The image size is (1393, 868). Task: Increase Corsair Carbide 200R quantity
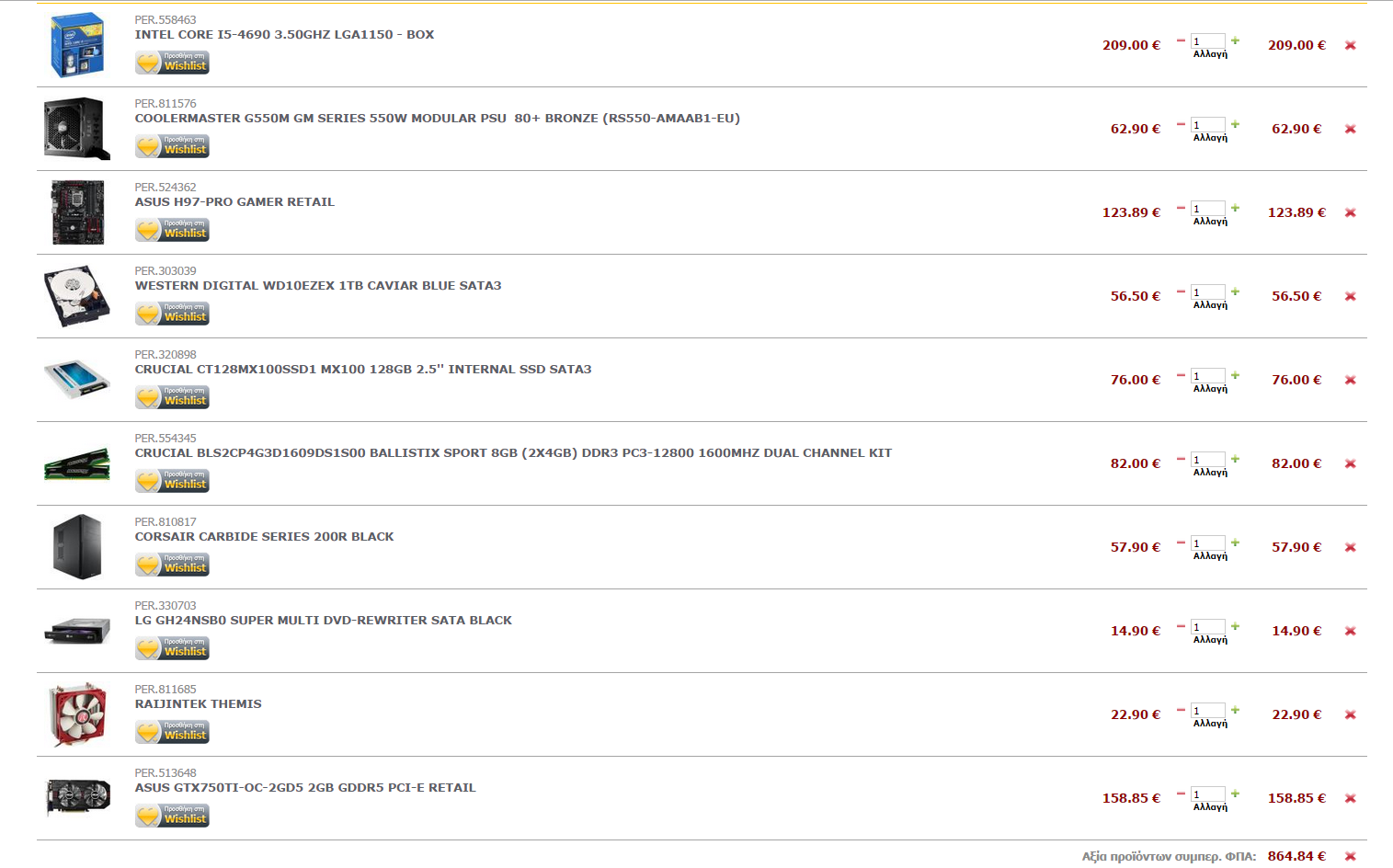tap(1235, 542)
